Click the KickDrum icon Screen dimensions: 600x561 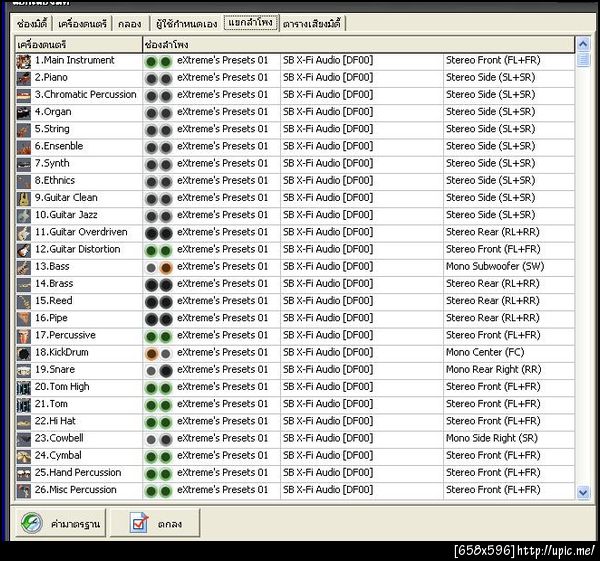coord(24,354)
